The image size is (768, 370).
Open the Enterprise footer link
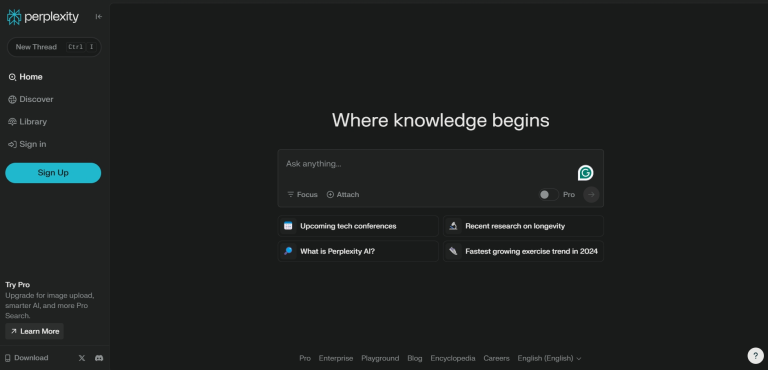[336, 358]
